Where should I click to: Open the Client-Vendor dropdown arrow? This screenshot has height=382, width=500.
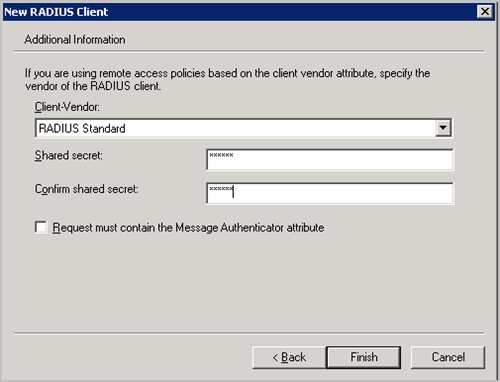tap(443, 128)
